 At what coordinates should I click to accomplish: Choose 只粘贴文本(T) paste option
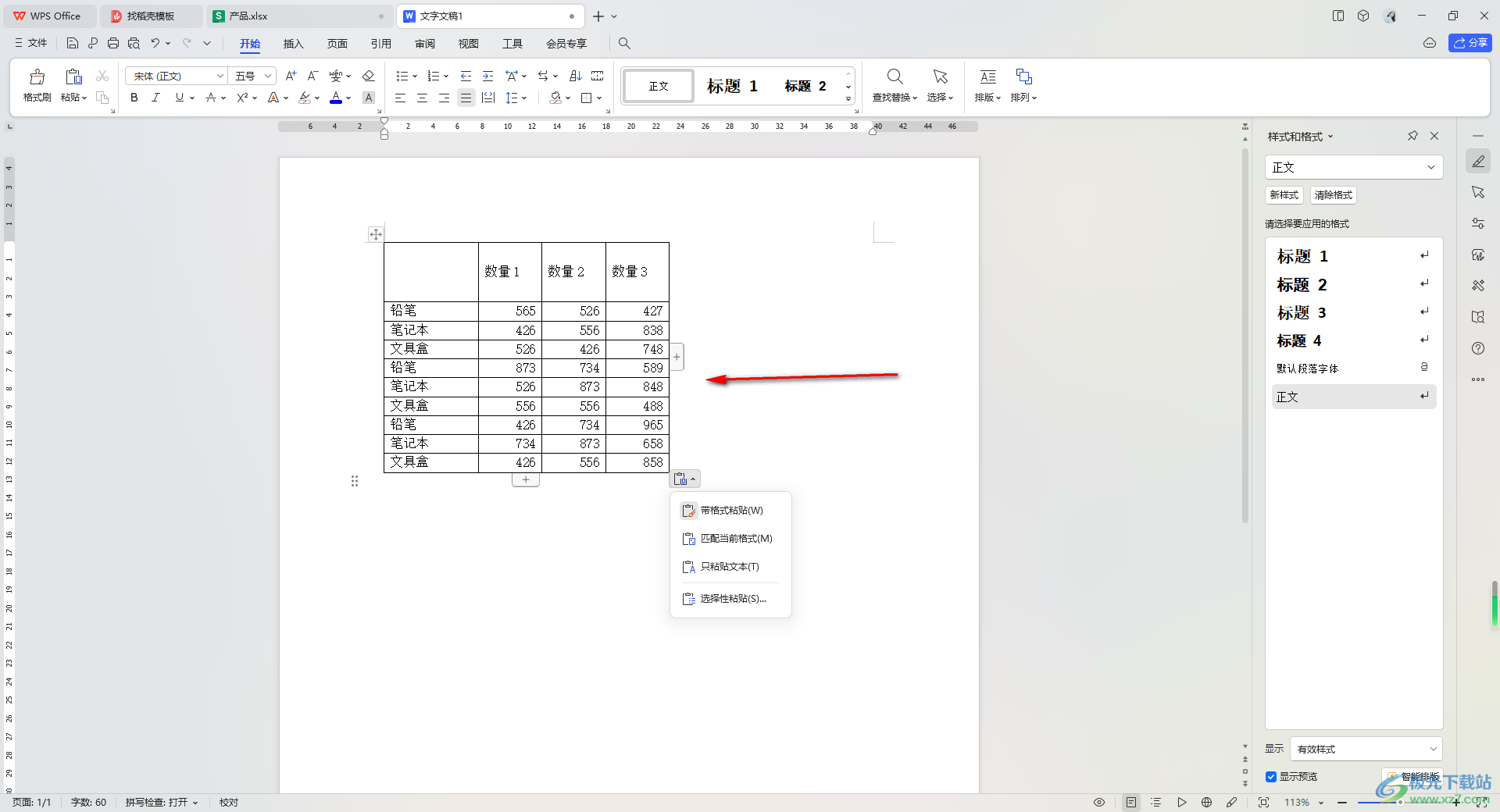pos(730,567)
